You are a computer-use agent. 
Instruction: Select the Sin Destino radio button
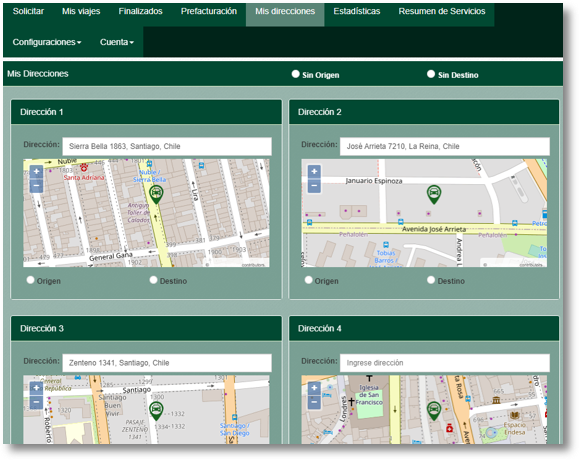click(431, 74)
